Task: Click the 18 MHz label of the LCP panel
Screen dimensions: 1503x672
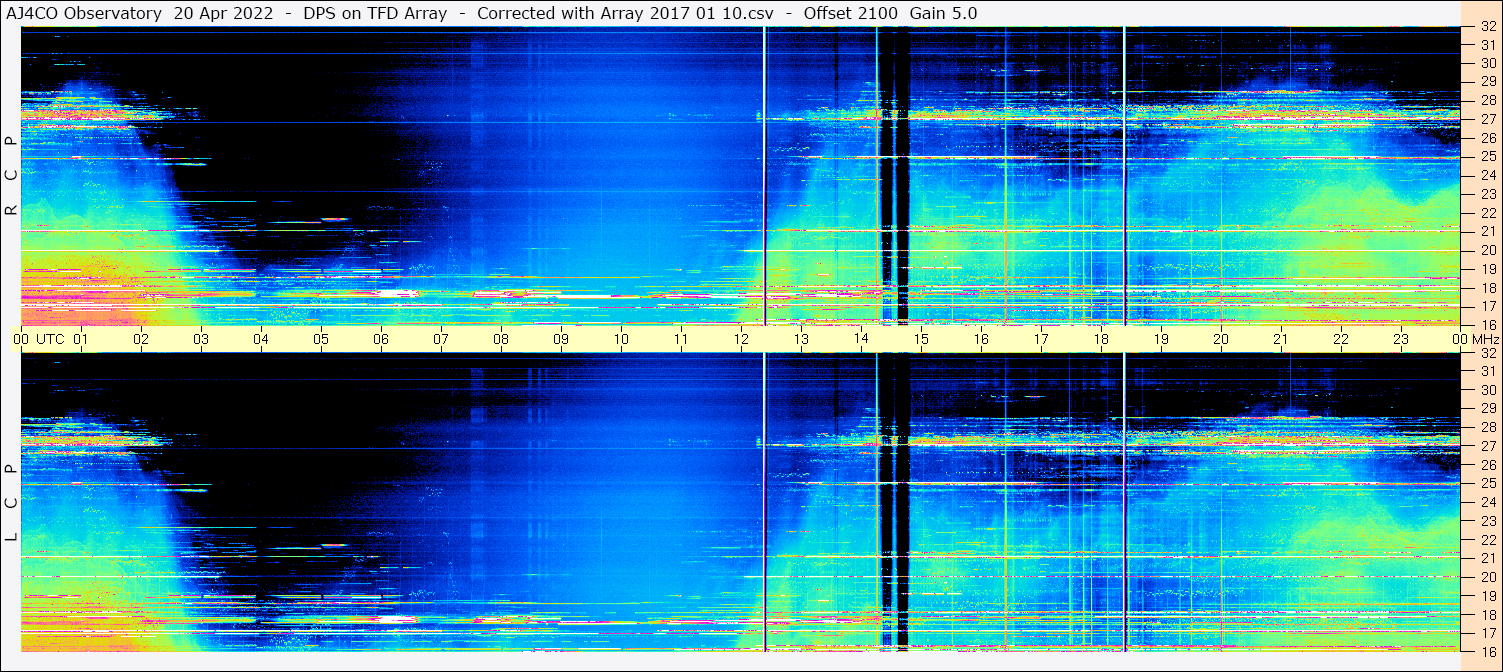Action: 1488,615
